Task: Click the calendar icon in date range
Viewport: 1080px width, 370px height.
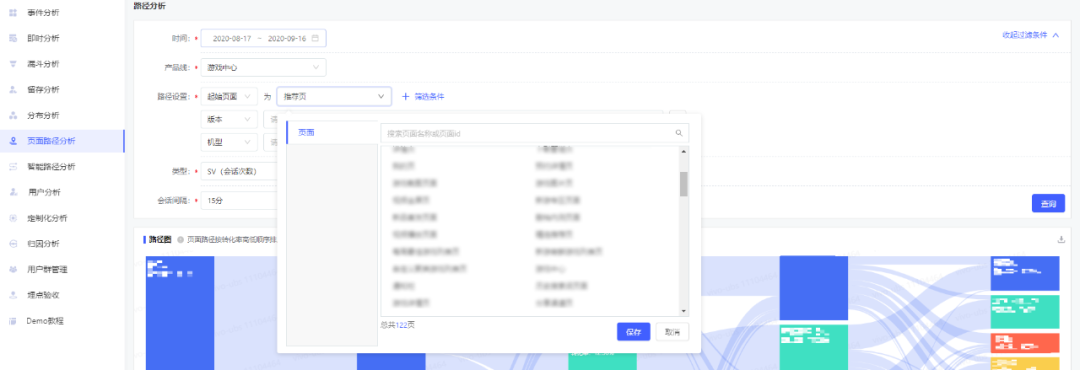Action: tap(315, 39)
